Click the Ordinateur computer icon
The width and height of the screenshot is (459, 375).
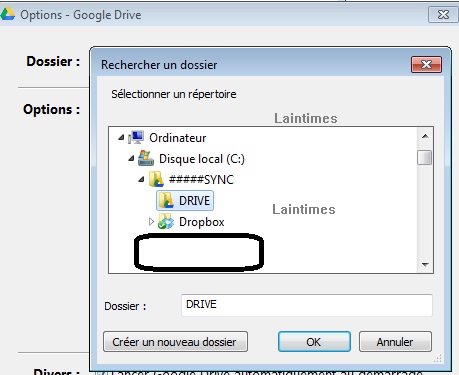pyautogui.click(x=136, y=137)
